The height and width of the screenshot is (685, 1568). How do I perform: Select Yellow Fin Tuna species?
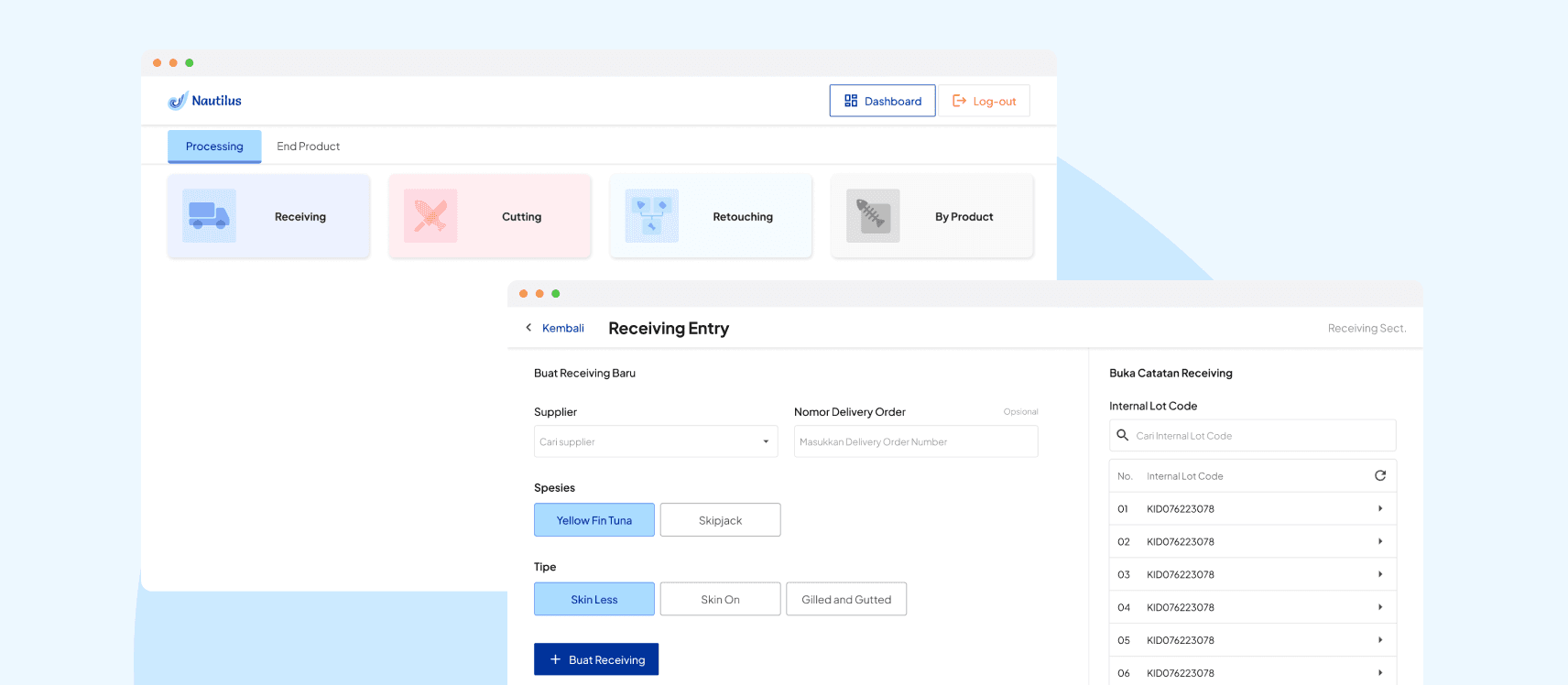coord(594,520)
